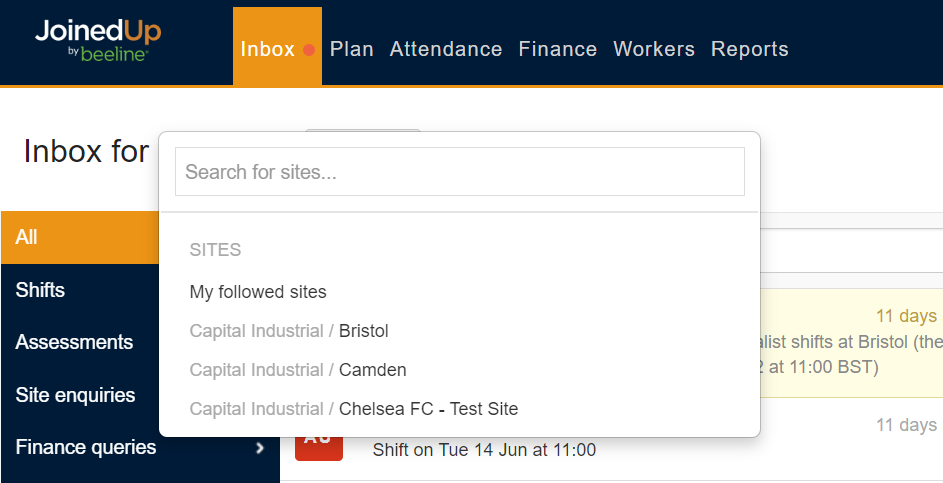View the Site enquiries category
The width and height of the screenshot is (943, 483).
pos(75,395)
